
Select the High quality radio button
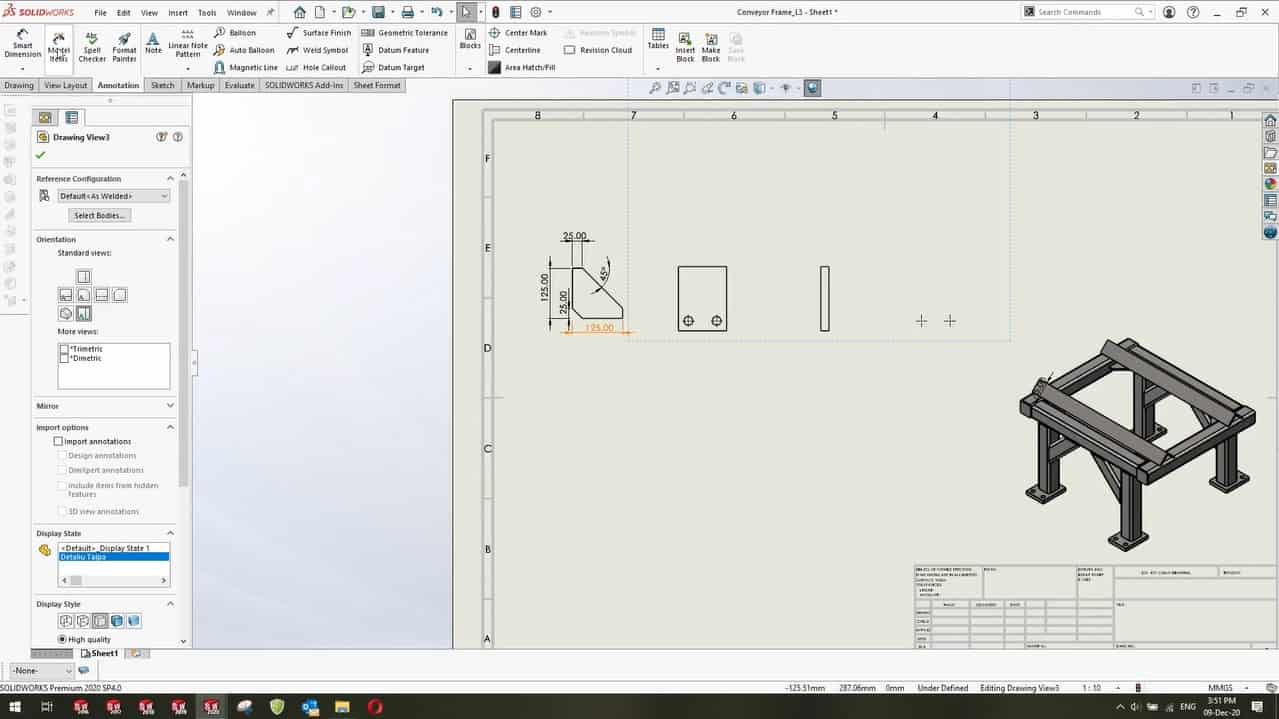(x=63, y=639)
